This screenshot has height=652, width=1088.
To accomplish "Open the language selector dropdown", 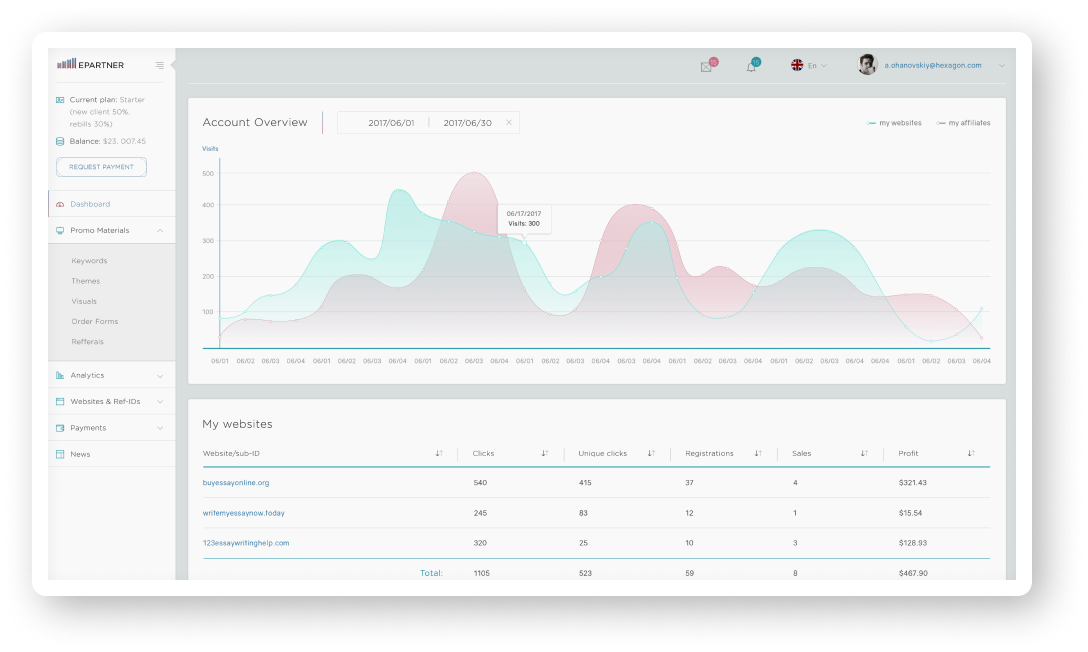I will click(810, 66).
